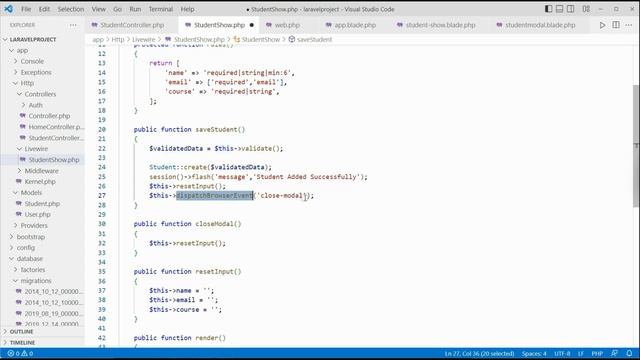Run the PHP file with play icon
The image size is (640, 360).
point(602,25)
